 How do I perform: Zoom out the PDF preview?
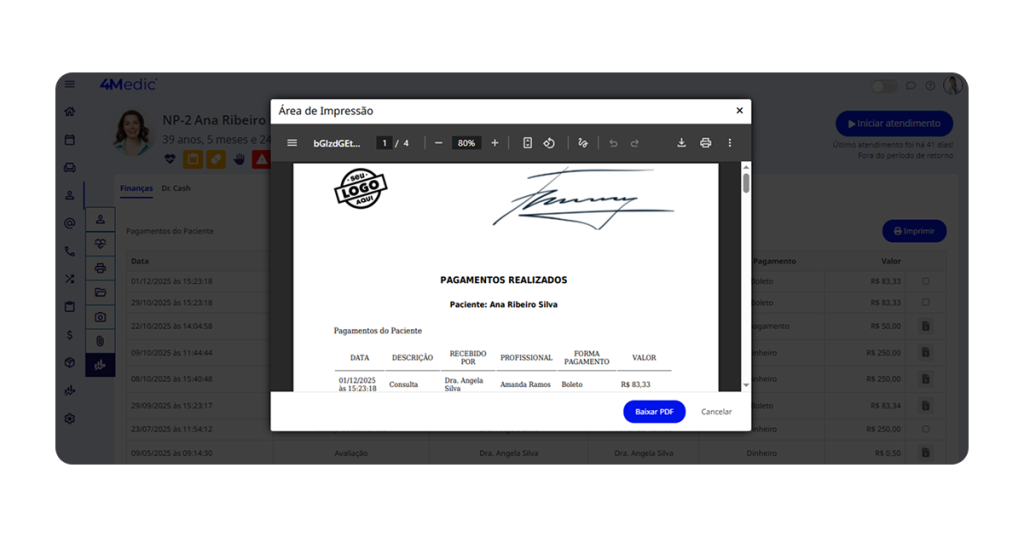438,143
